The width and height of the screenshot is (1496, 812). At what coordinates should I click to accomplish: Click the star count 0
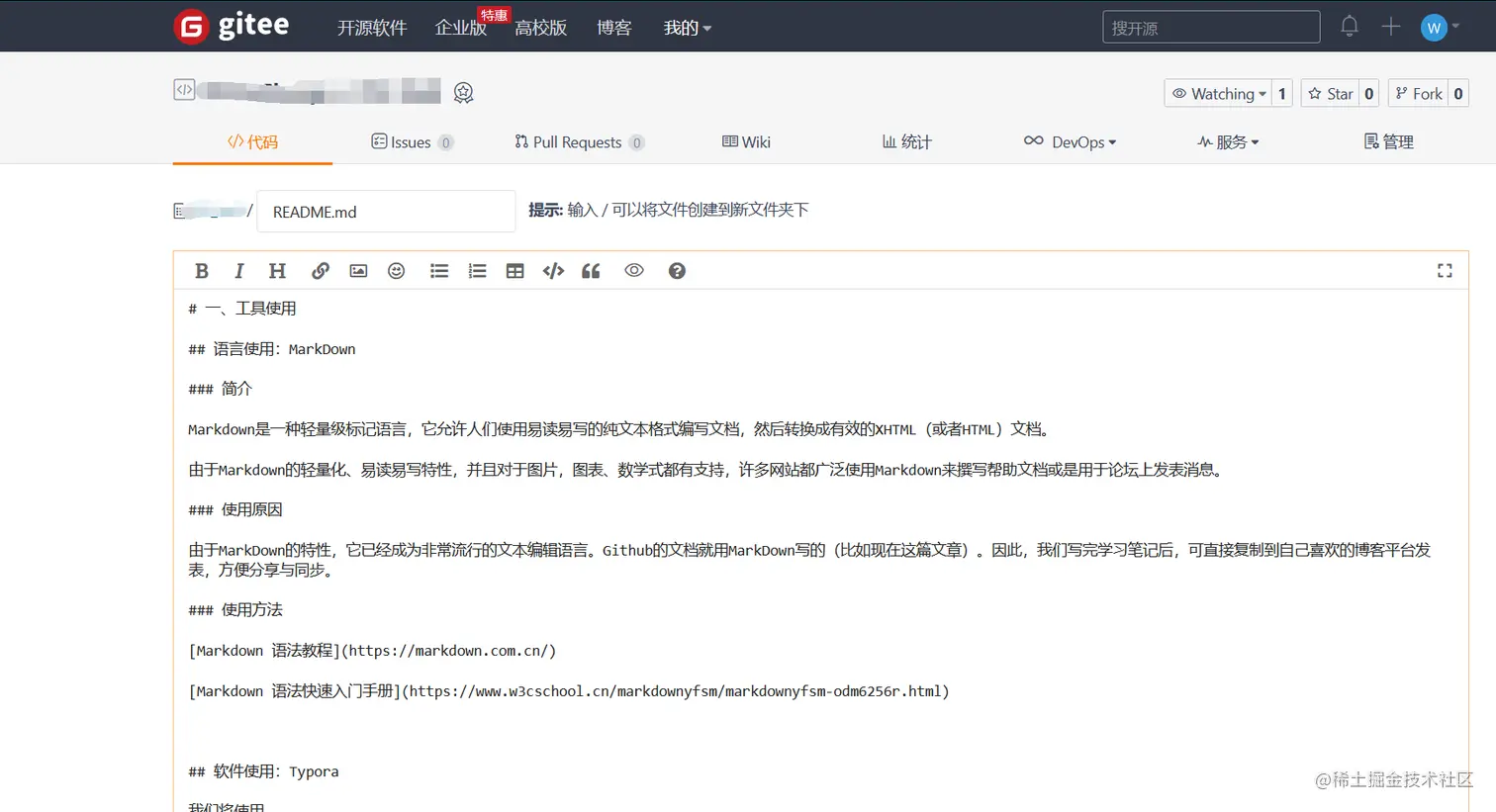(x=1369, y=93)
